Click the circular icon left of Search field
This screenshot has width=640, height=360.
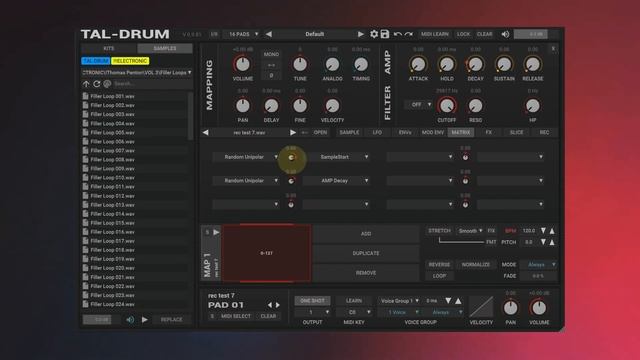click(107, 84)
